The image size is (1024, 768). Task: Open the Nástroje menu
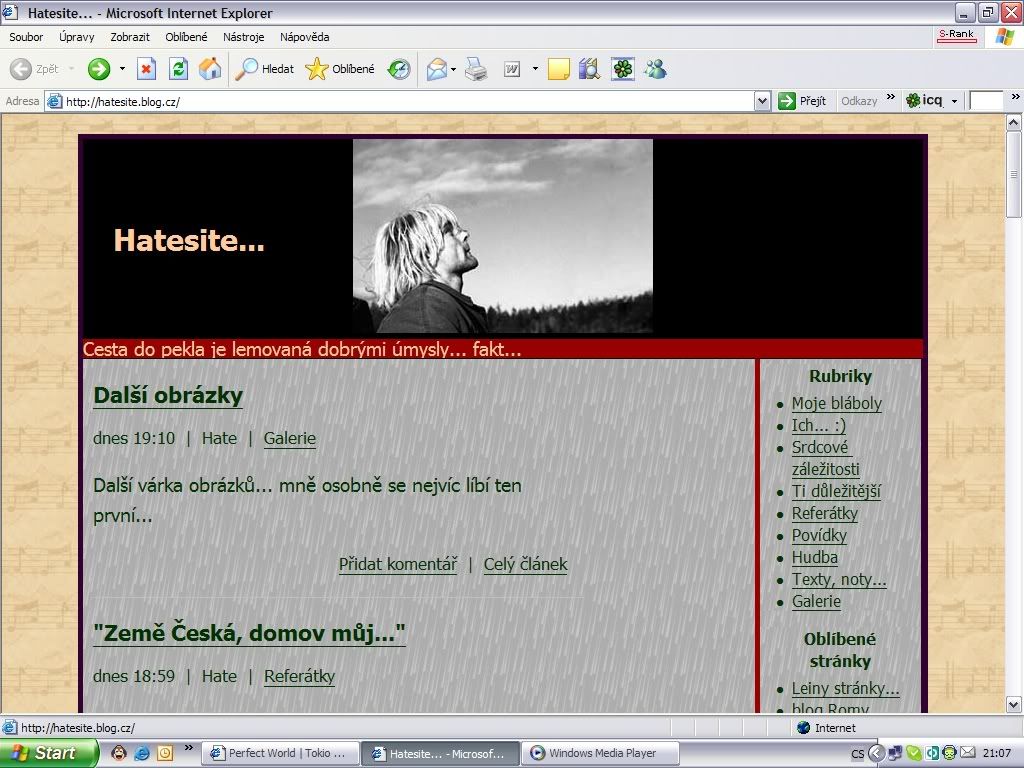tap(243, 37)
